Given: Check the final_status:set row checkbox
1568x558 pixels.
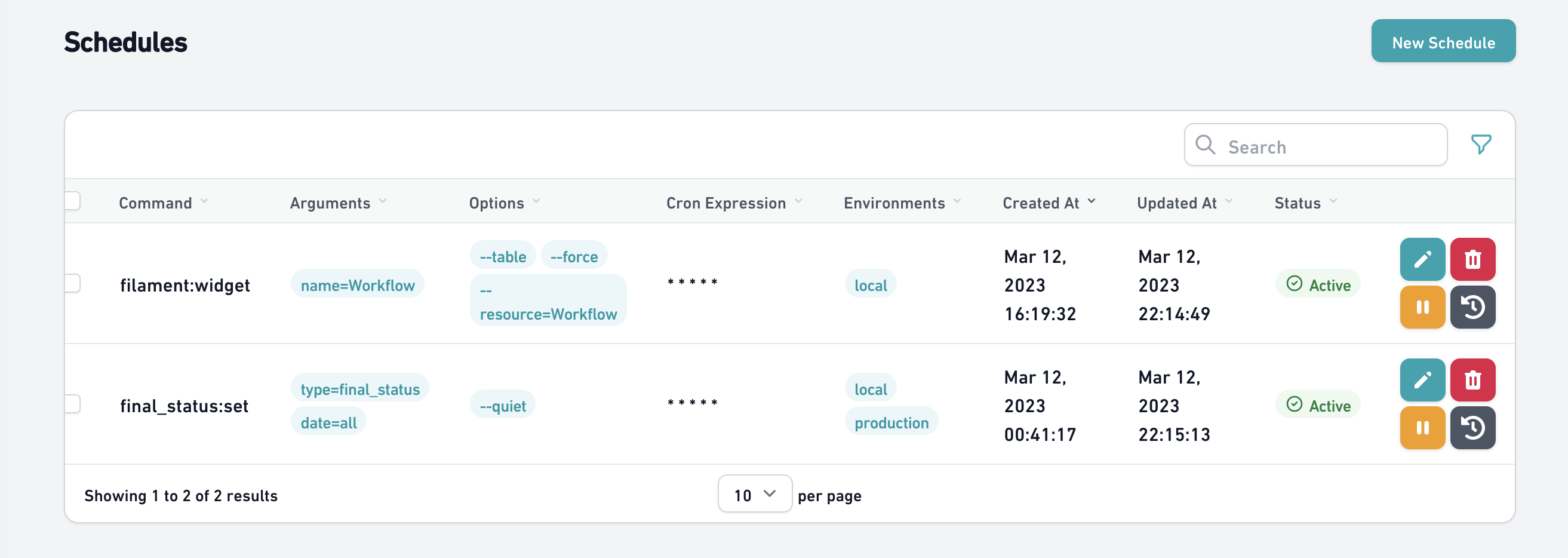Looking at the screenshot, I should 72,404.
